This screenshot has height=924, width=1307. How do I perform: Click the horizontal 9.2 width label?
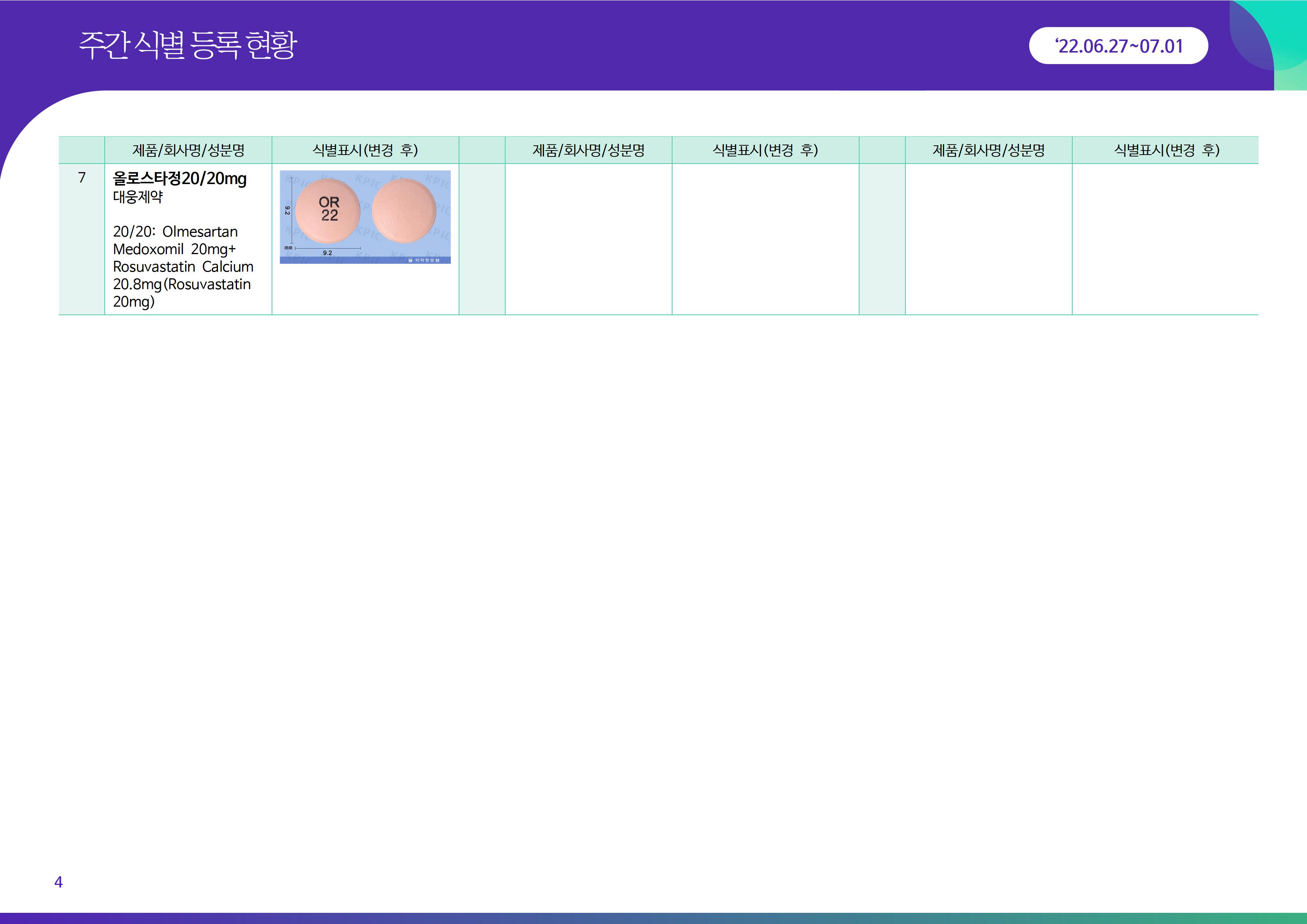point(327,253)
